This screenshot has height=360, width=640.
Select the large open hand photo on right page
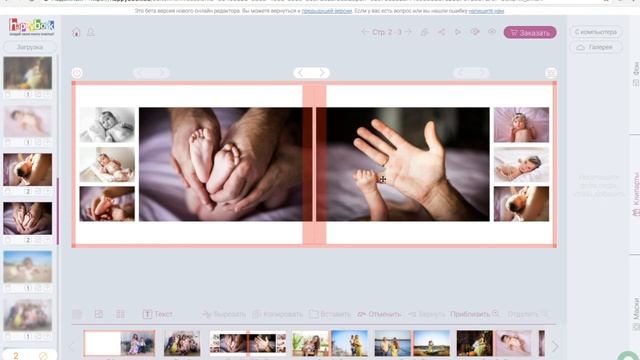click(403, 164)
